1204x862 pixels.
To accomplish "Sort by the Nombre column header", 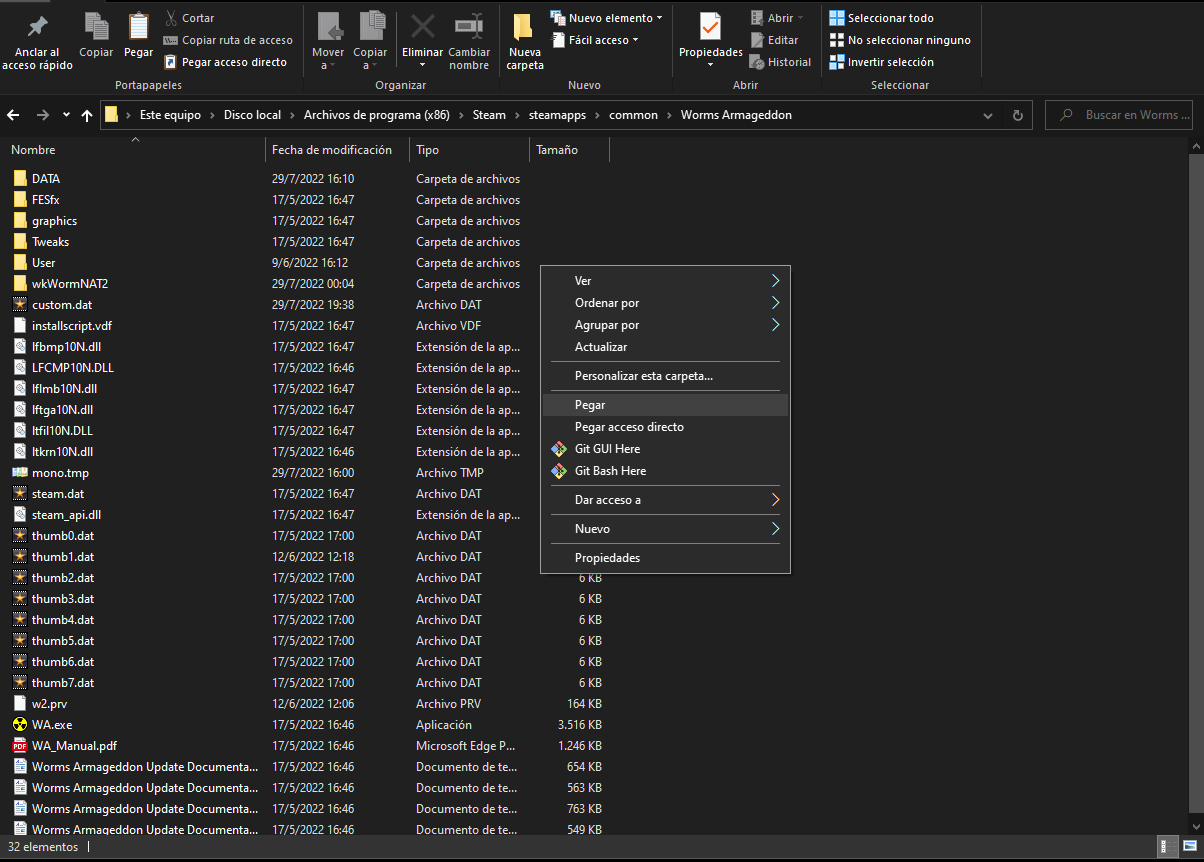I will click(134, 150).
